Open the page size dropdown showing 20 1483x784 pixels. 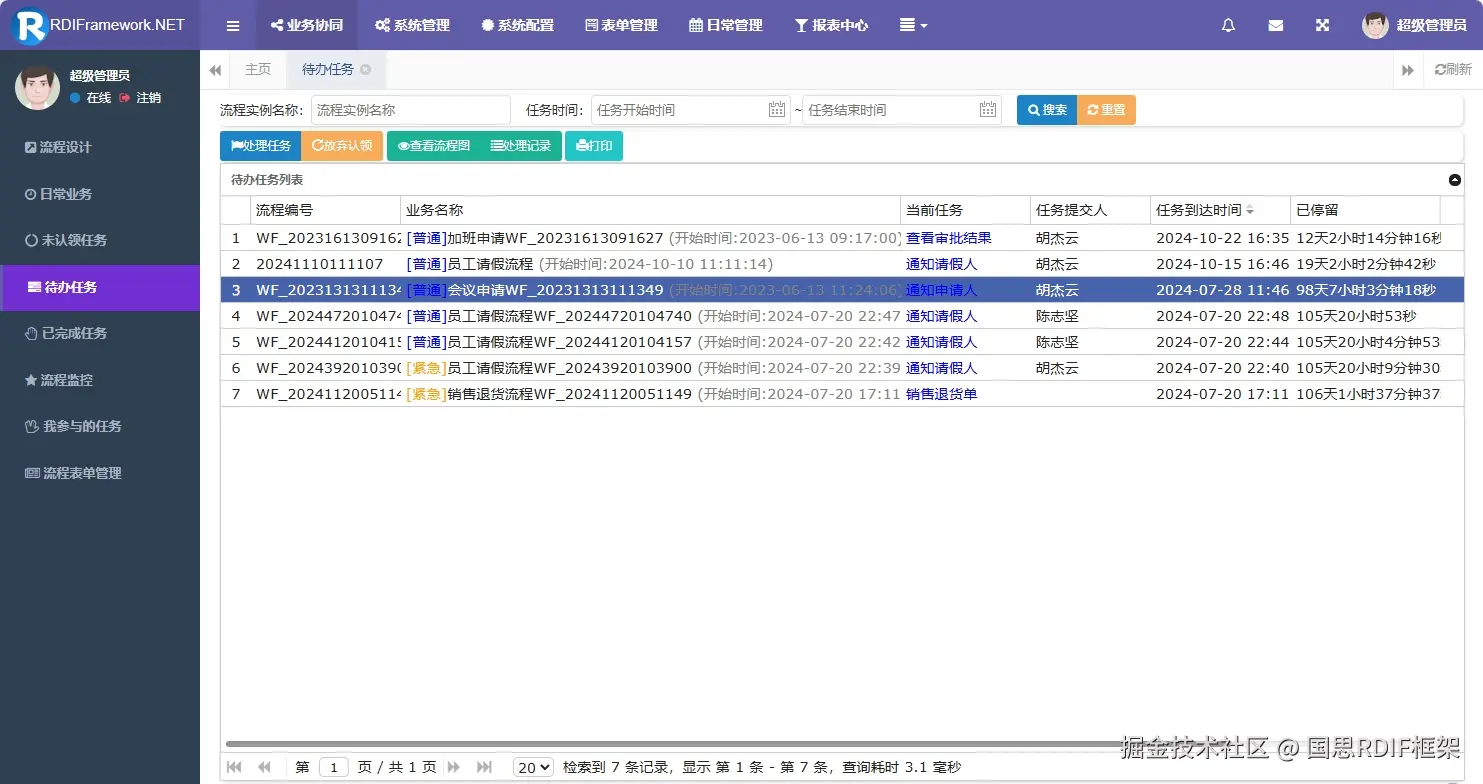point(533,766)
